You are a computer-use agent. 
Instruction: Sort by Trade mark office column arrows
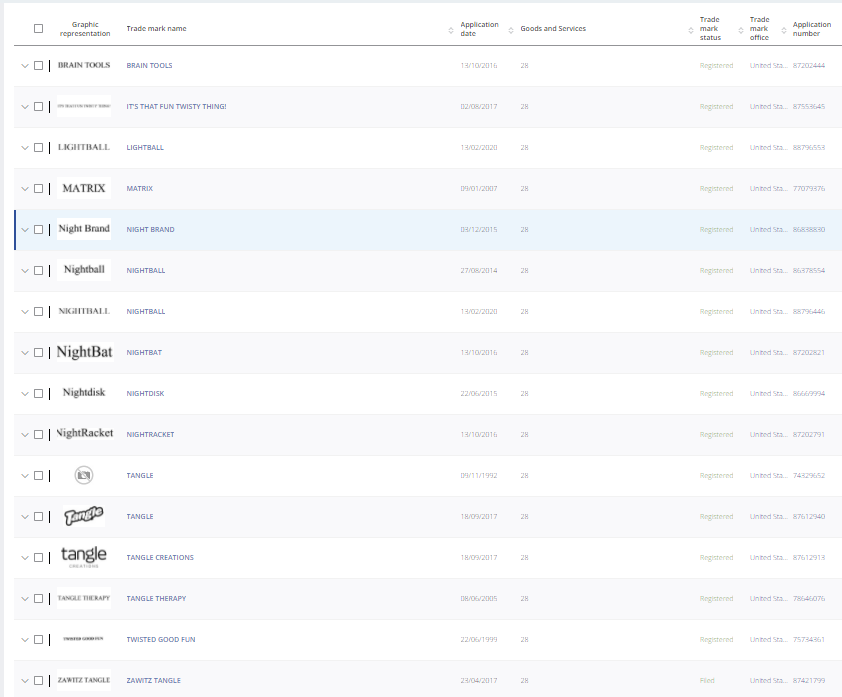(783, 31)
